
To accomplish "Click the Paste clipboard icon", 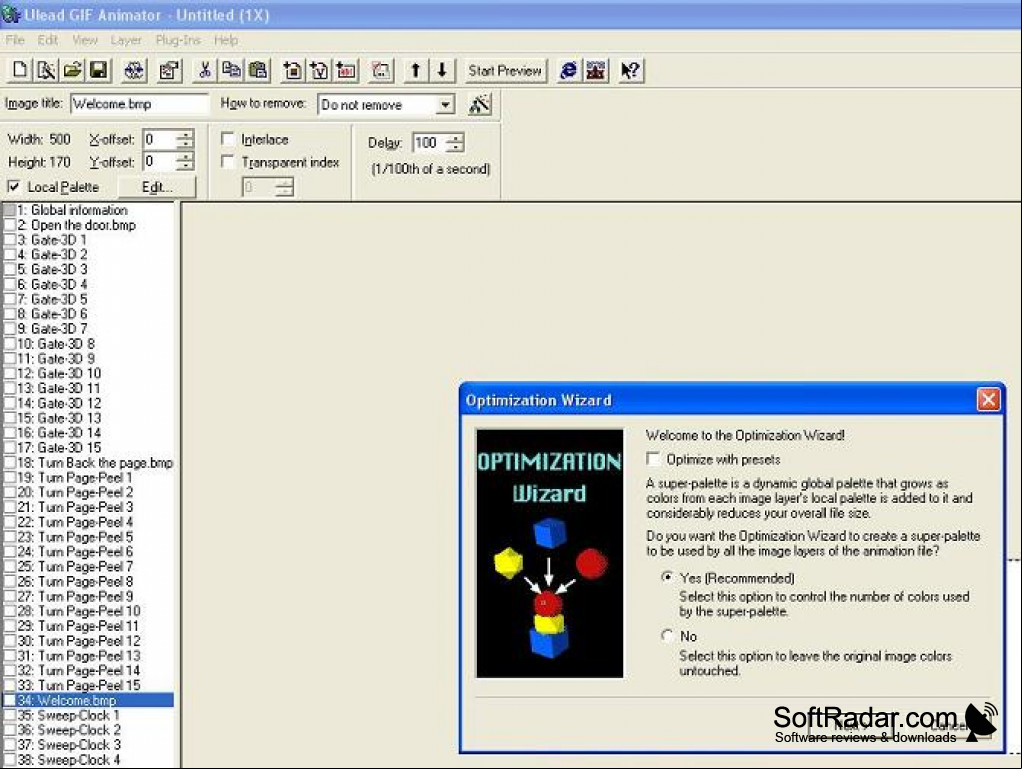I will click(x=258, y=70).
